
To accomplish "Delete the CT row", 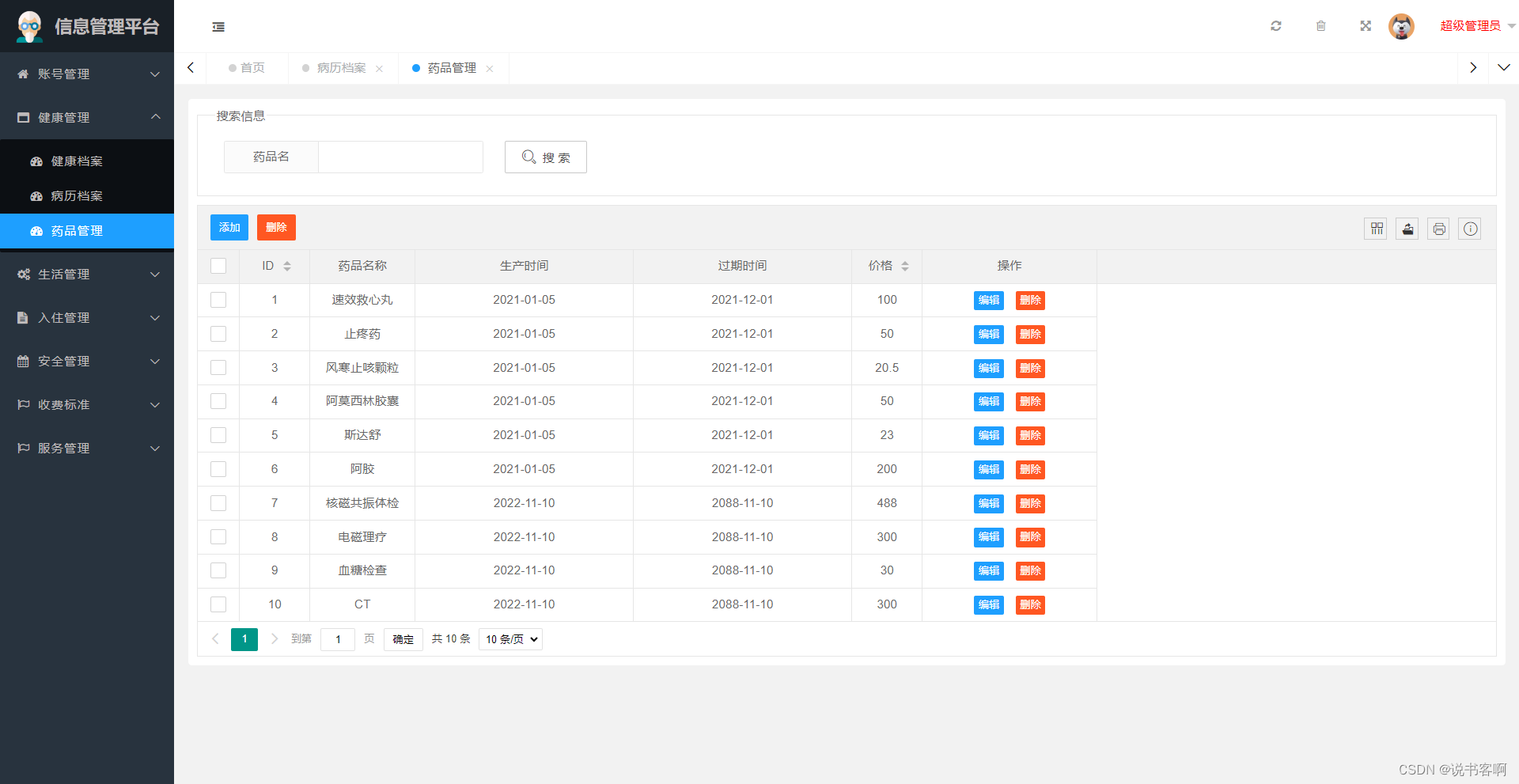I will pos(1030,605).
